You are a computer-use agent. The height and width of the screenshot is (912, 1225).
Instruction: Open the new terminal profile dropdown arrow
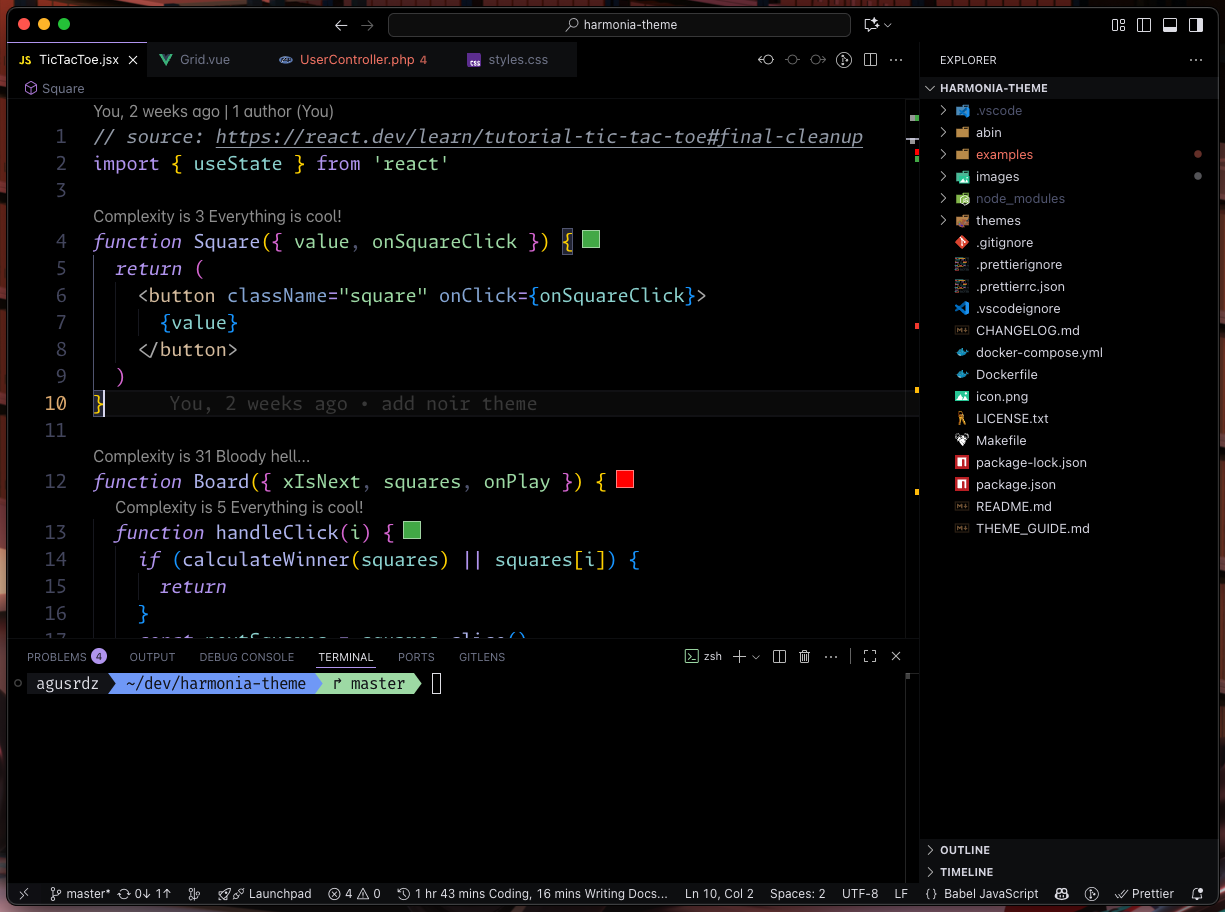point(756,657)
